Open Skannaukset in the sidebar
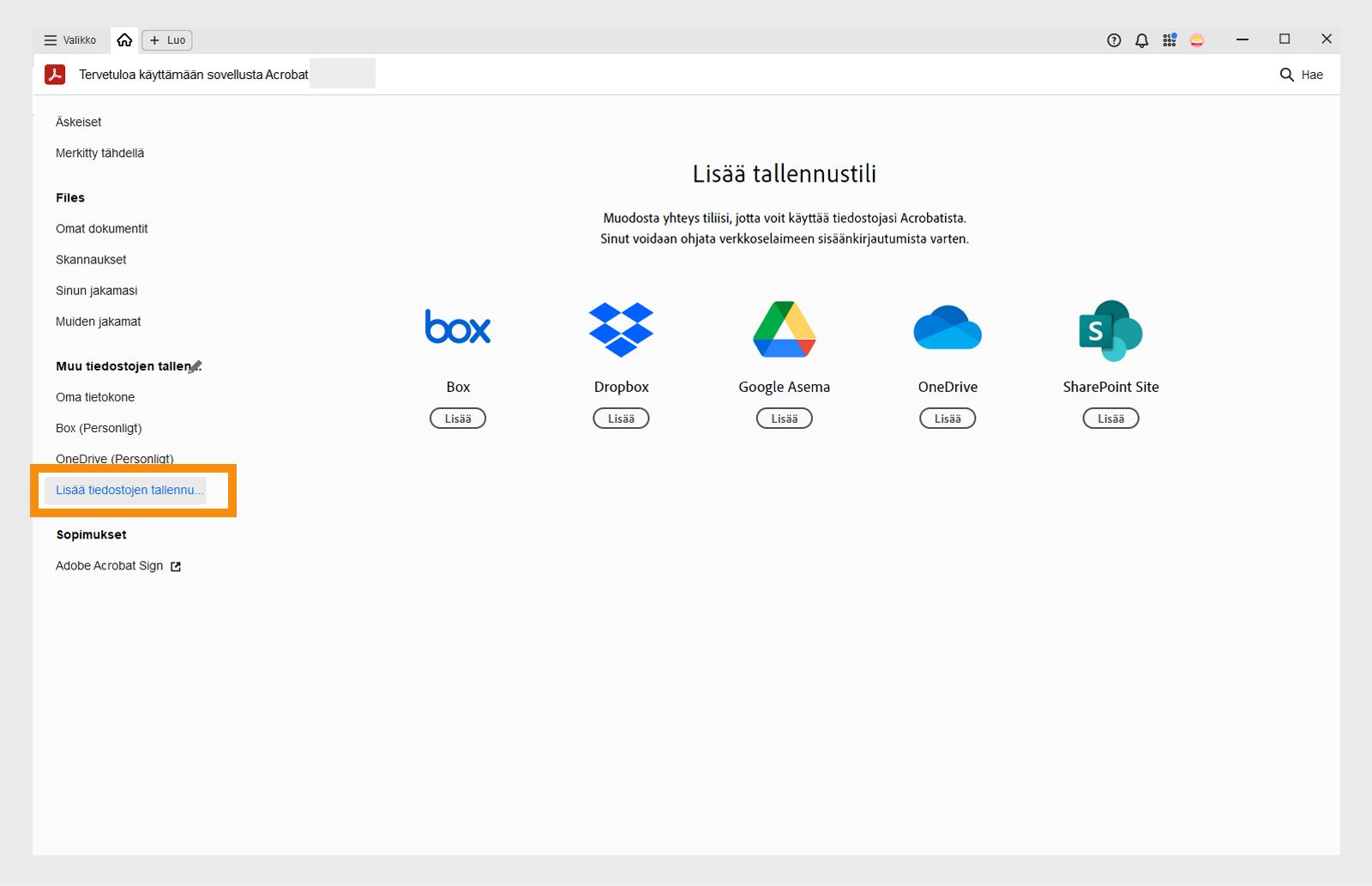Screen dimensions: 1372x886 pyautogui.click(x=91, y=260)
